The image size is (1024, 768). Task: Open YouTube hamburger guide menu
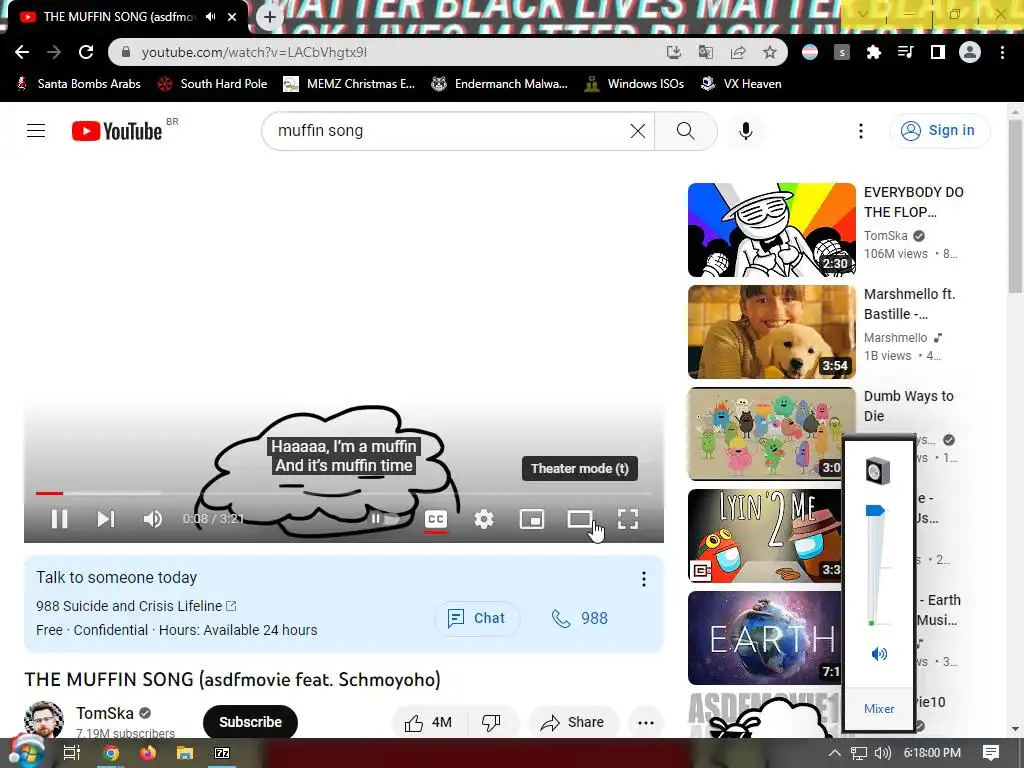(x=36, y=131)
